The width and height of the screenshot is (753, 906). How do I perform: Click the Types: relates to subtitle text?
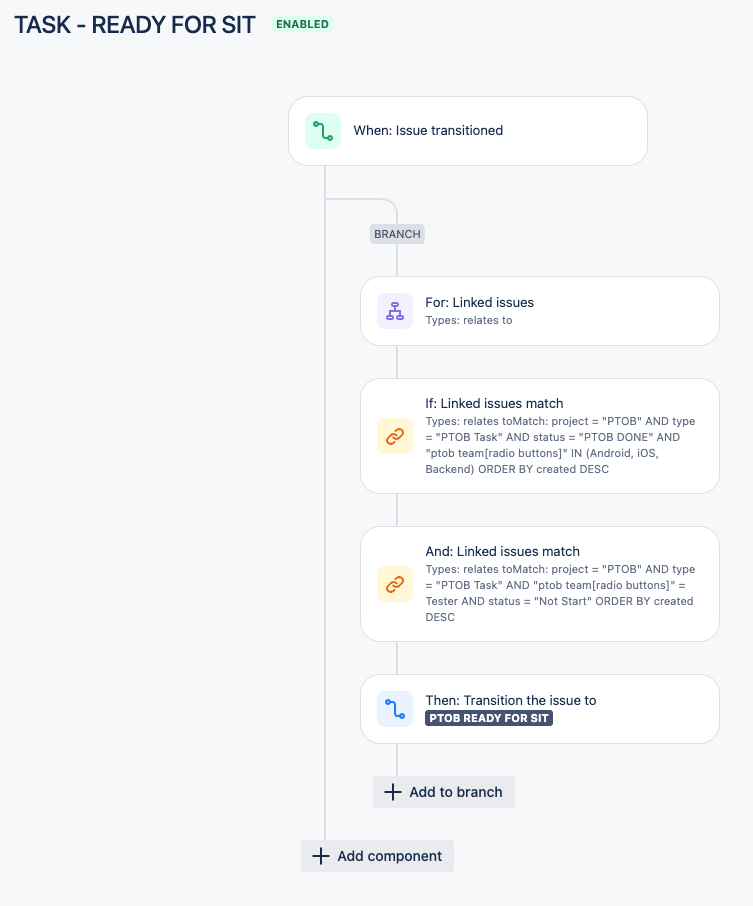(469, 320)
